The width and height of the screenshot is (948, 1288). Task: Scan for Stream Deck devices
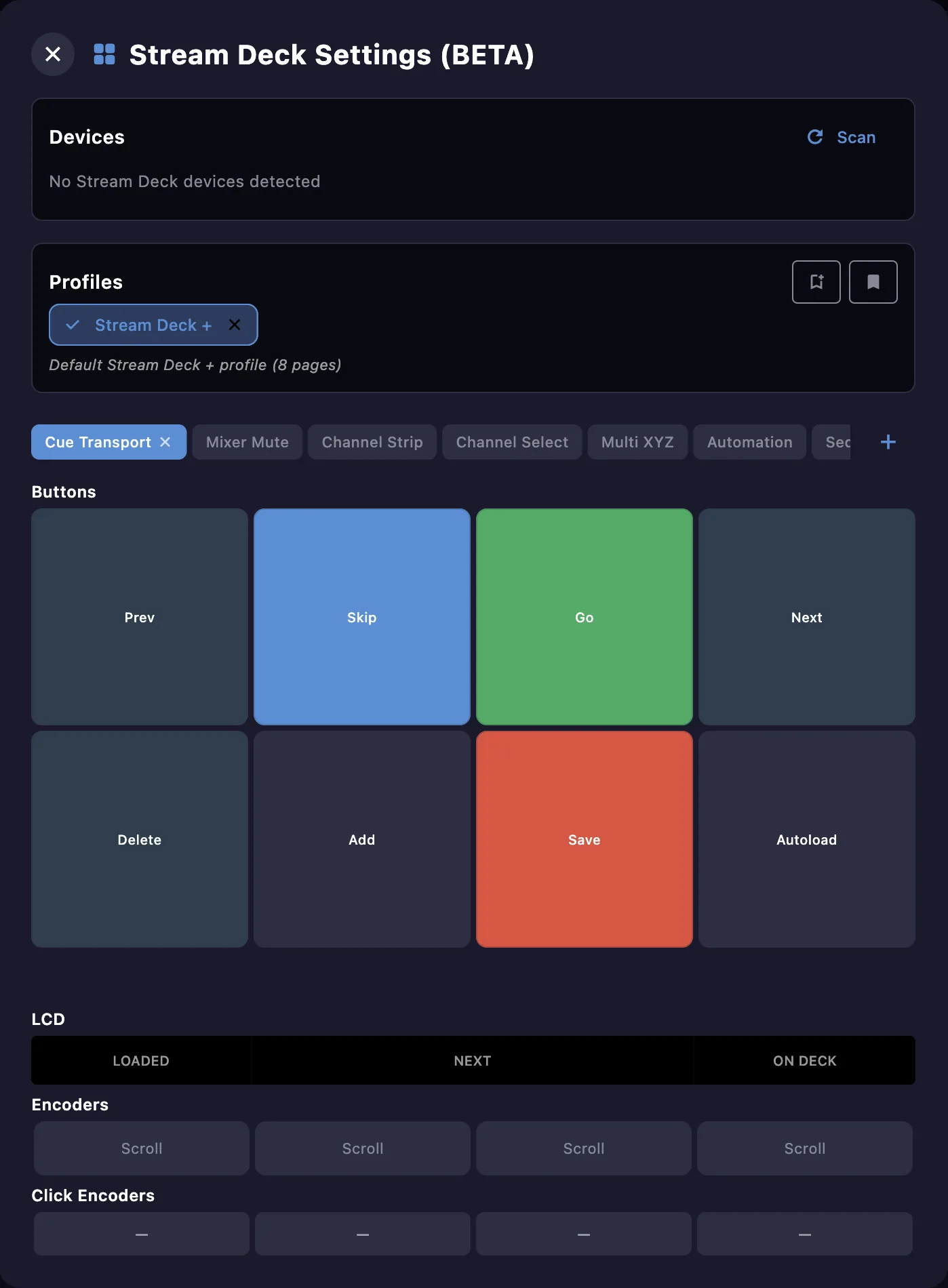[x=842, y=138]
